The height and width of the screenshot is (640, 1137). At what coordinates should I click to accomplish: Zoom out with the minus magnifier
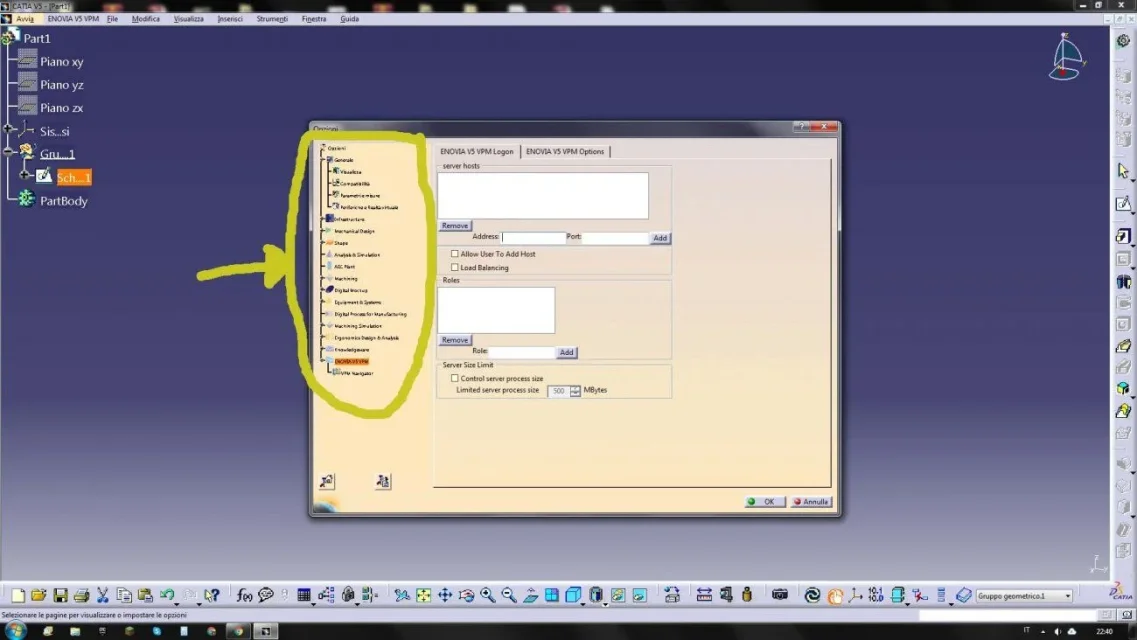(x=509, y=595)
